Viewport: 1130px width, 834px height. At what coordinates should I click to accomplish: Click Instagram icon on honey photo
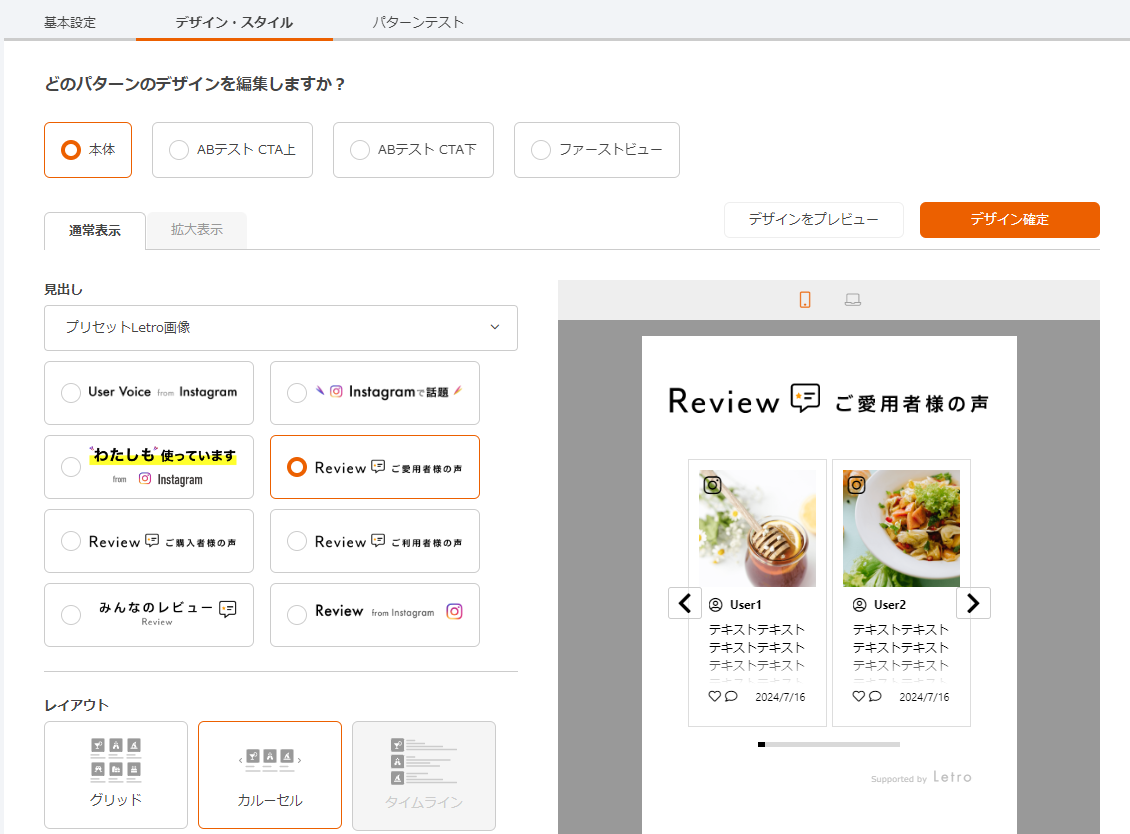point(713,485)
